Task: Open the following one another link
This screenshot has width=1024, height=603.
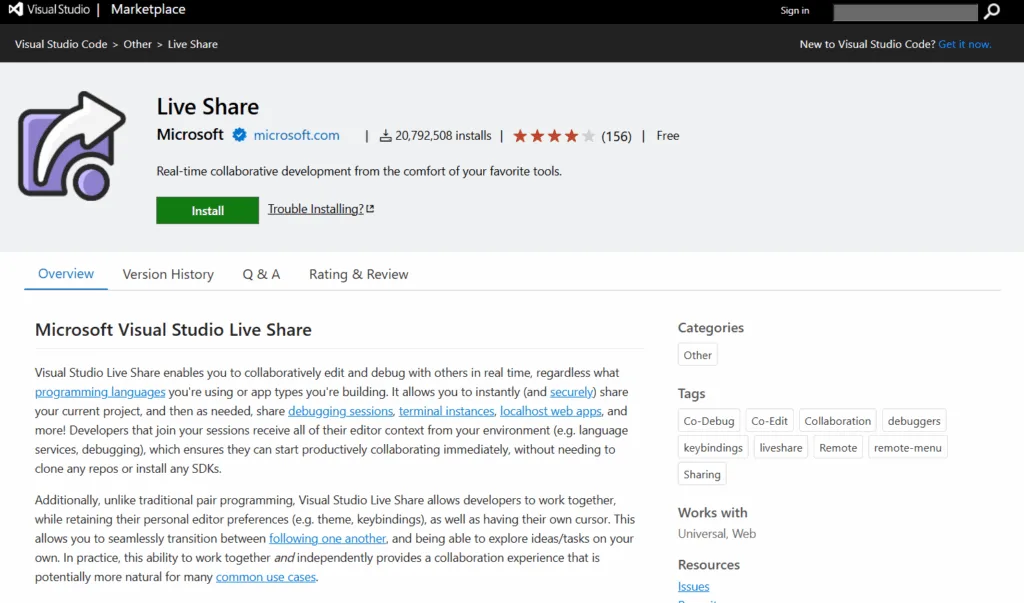Action: coord(327,538)
